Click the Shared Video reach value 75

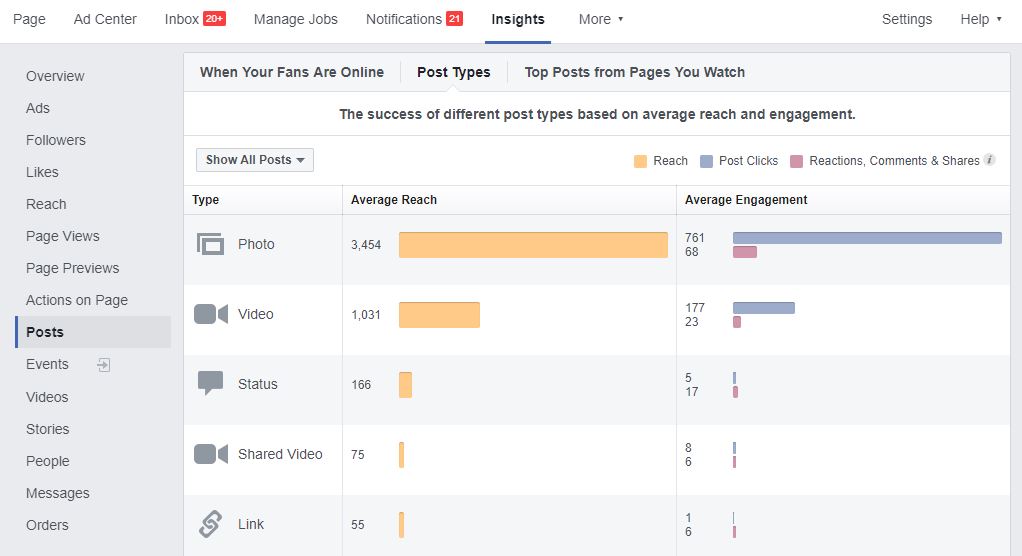tap(358, 455)
